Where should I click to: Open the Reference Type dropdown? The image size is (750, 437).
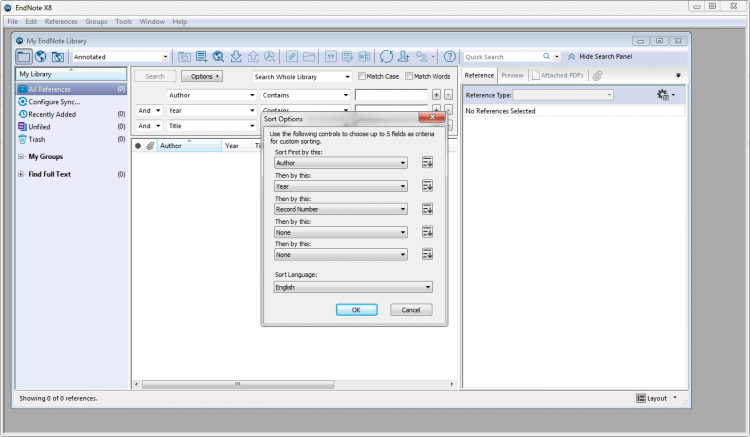(563, 95)
